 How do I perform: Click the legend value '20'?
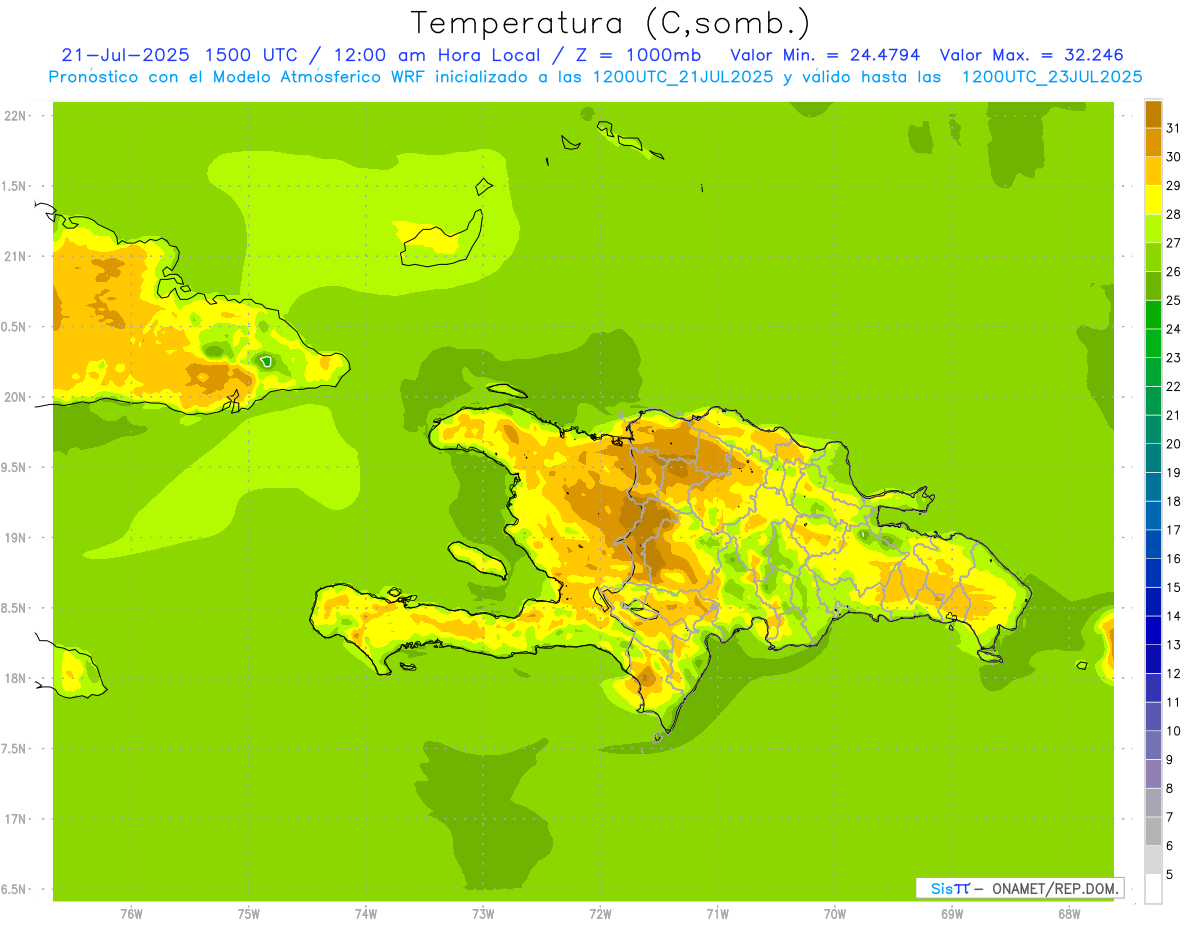click(1173, 443)
